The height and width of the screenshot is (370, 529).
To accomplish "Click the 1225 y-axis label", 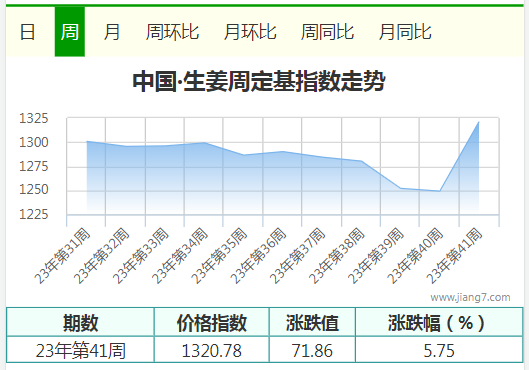I will [34, 214].
